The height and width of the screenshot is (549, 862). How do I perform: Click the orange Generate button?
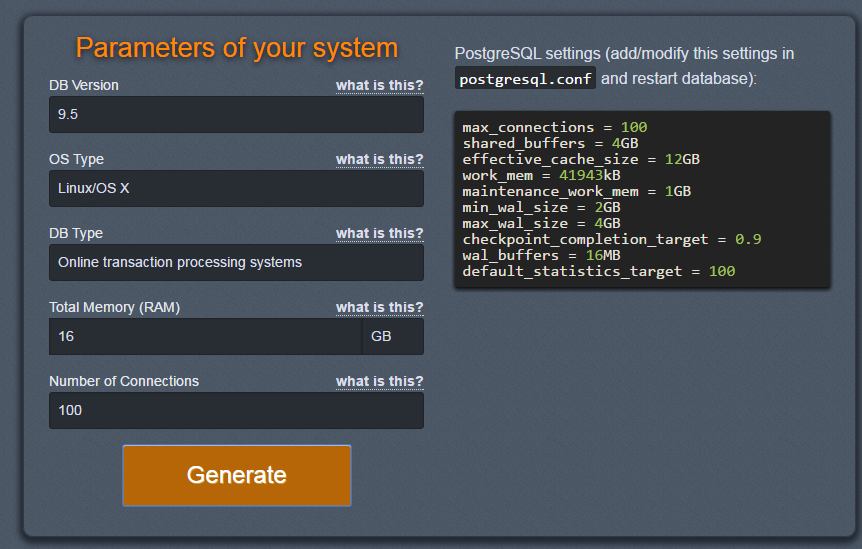(x=236, y=475)
